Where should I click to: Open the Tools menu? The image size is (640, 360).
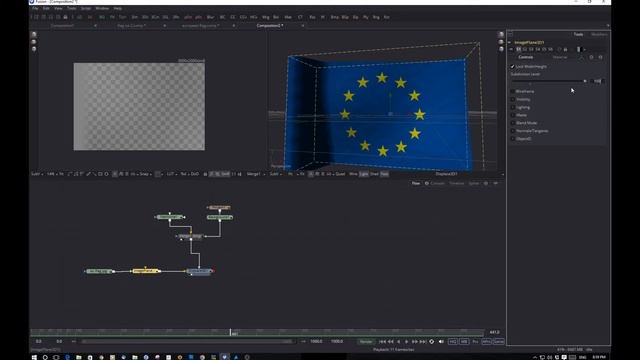coord(71,8)
